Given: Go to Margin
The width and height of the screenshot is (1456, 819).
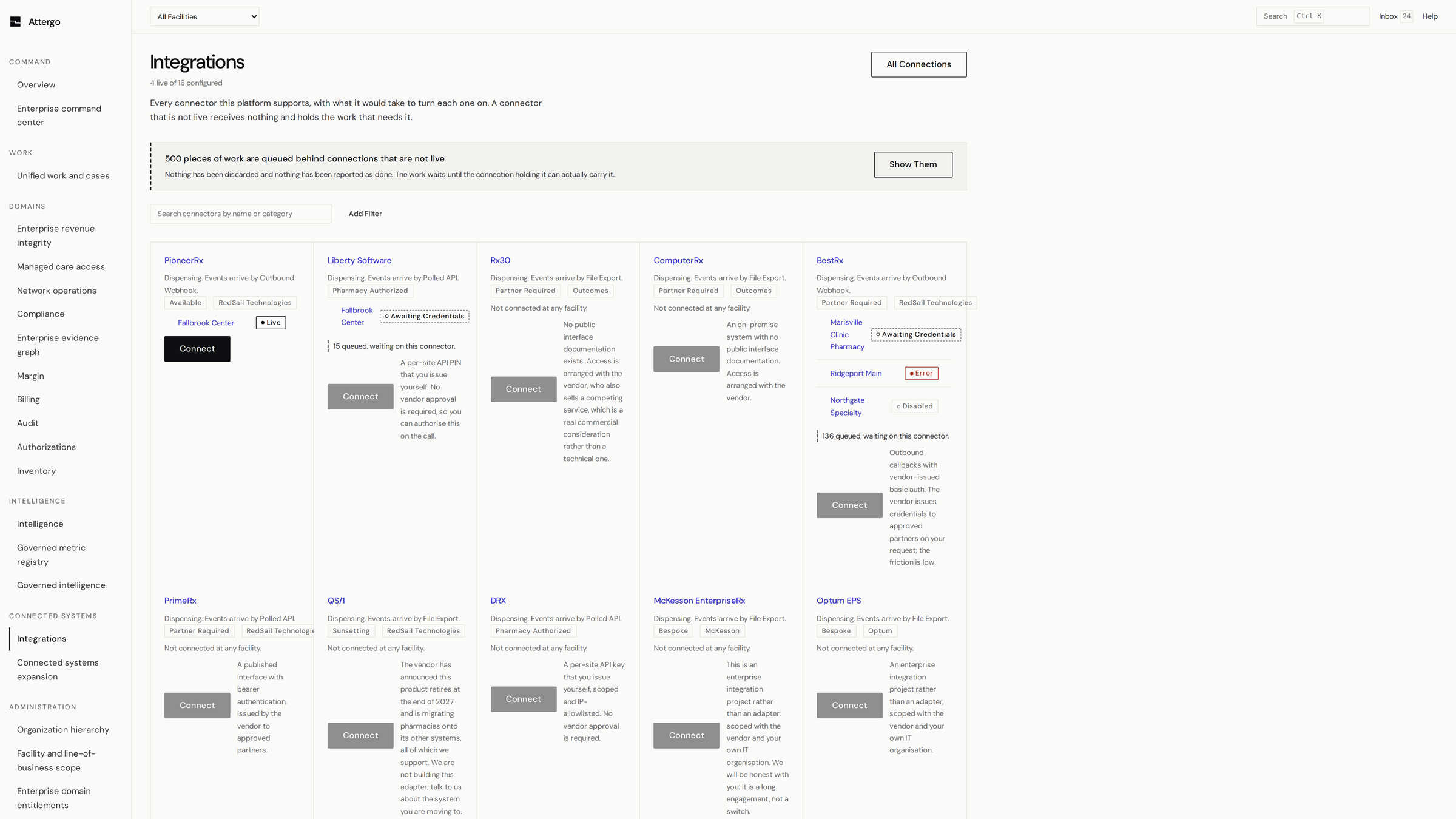Looking at the screenshot, I should coord(30,376).
